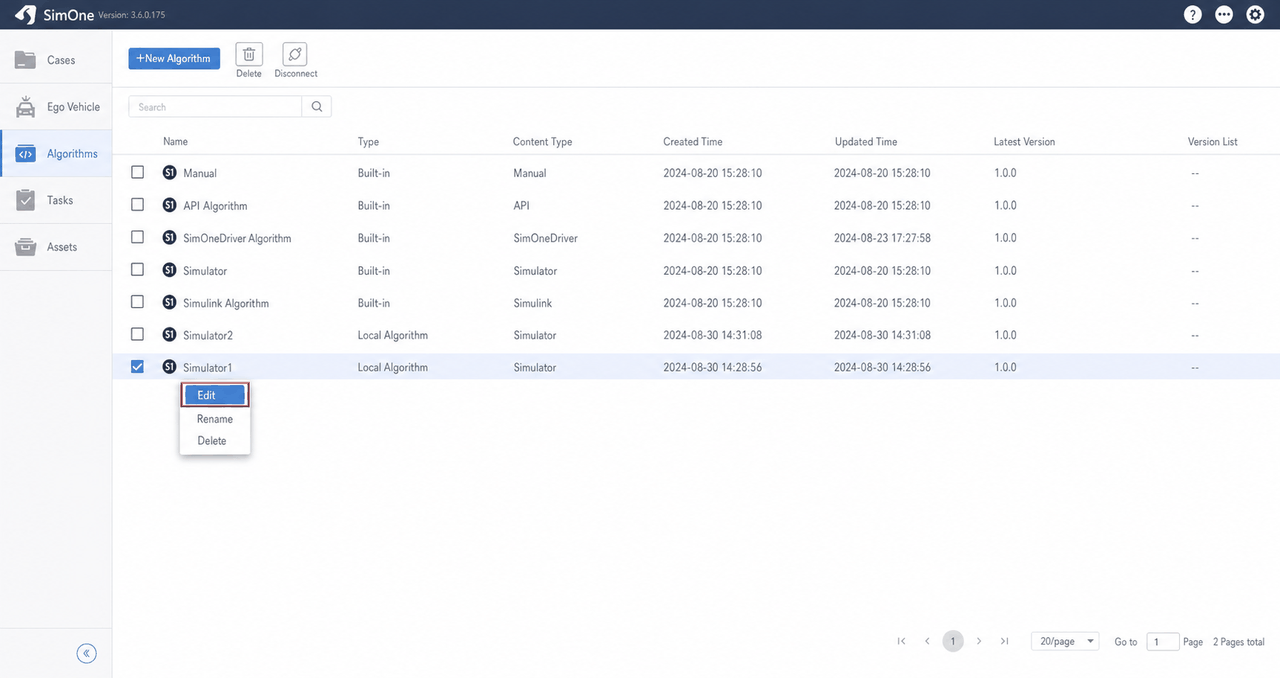
Task: Choose Rename in the context menu
Action: 214,419
